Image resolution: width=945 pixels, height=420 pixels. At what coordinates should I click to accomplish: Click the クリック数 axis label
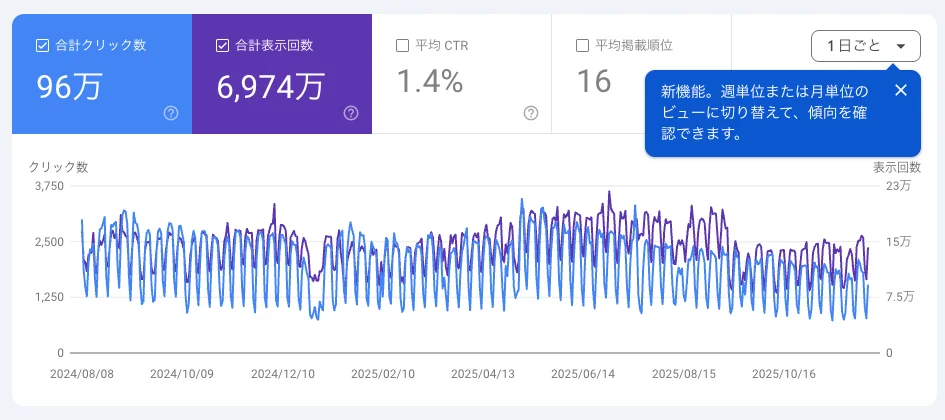click(x=58, y=168)
